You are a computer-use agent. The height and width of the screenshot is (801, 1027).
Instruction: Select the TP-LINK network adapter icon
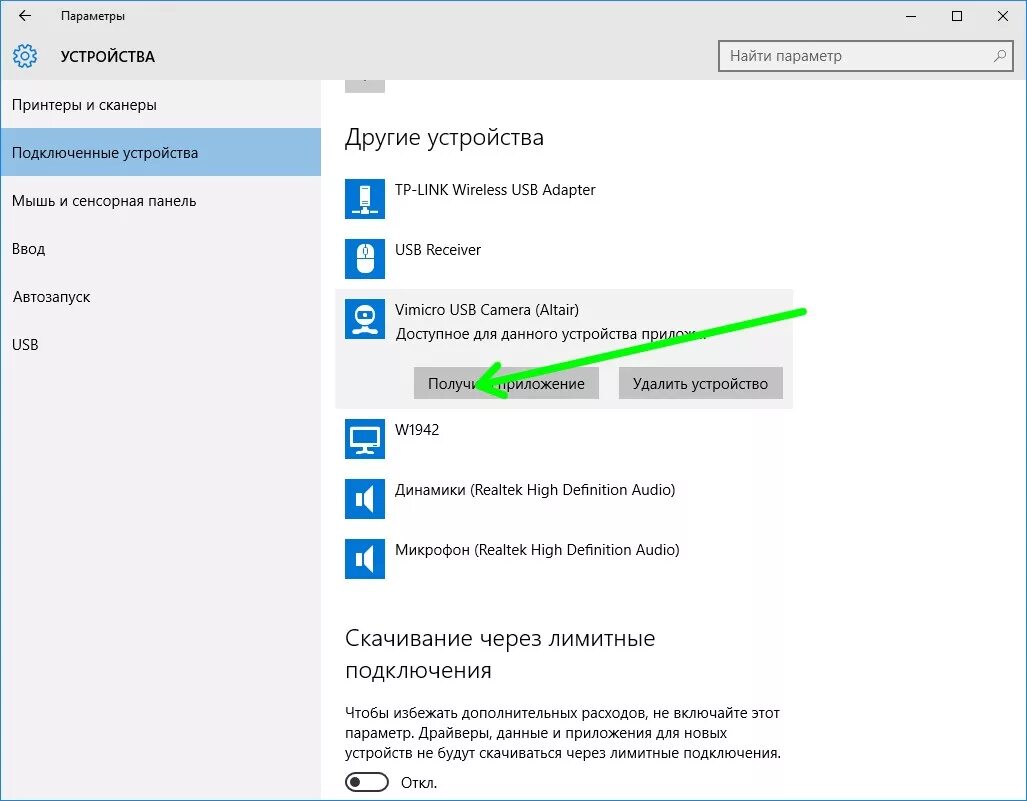tap(365, 199)
